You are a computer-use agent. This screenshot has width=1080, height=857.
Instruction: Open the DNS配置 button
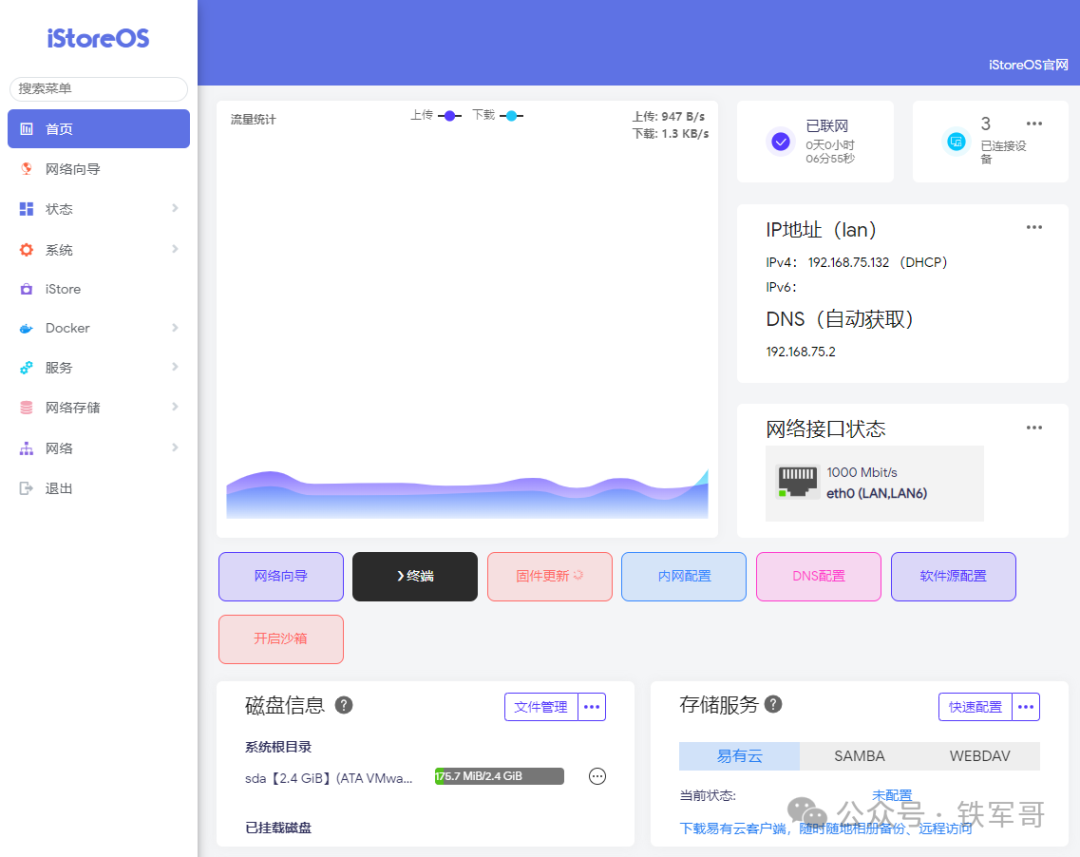click(x=818, y=577)
